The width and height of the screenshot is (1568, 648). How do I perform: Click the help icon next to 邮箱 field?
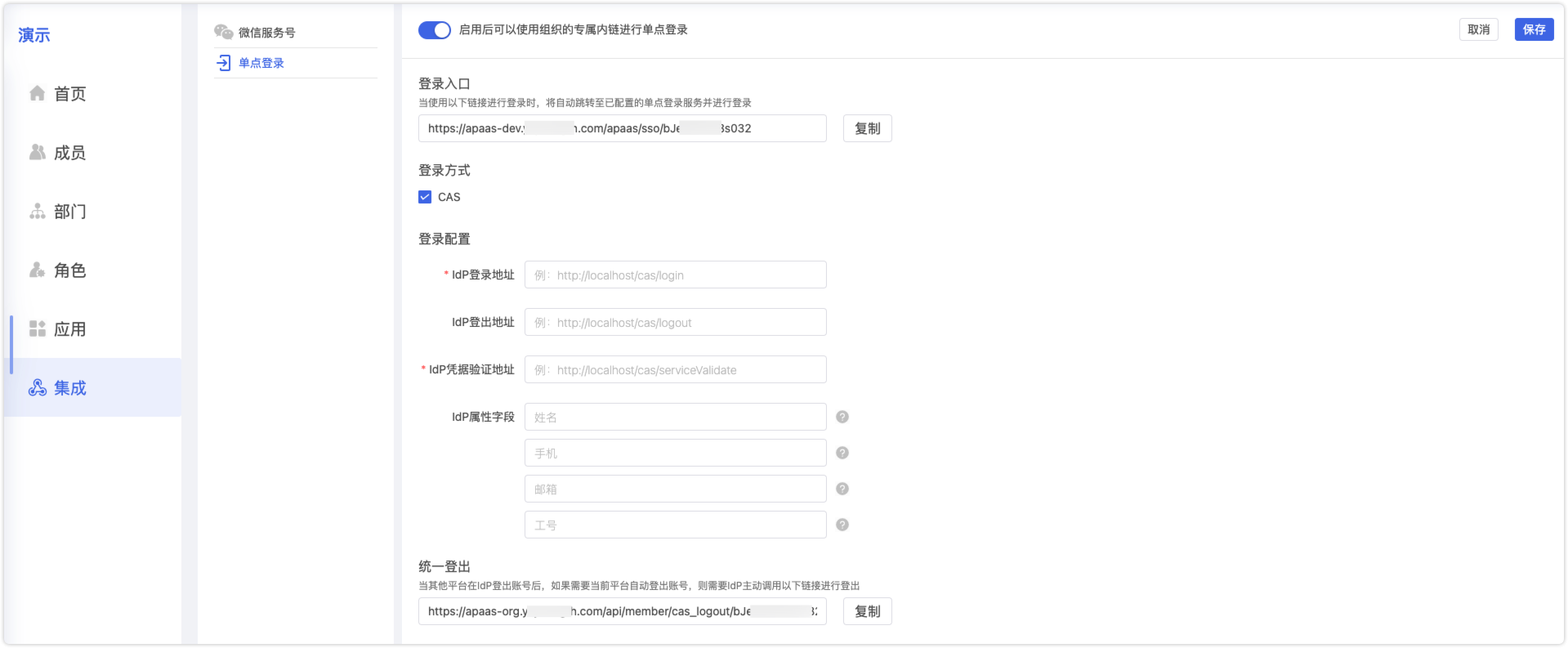coord(842,489)
